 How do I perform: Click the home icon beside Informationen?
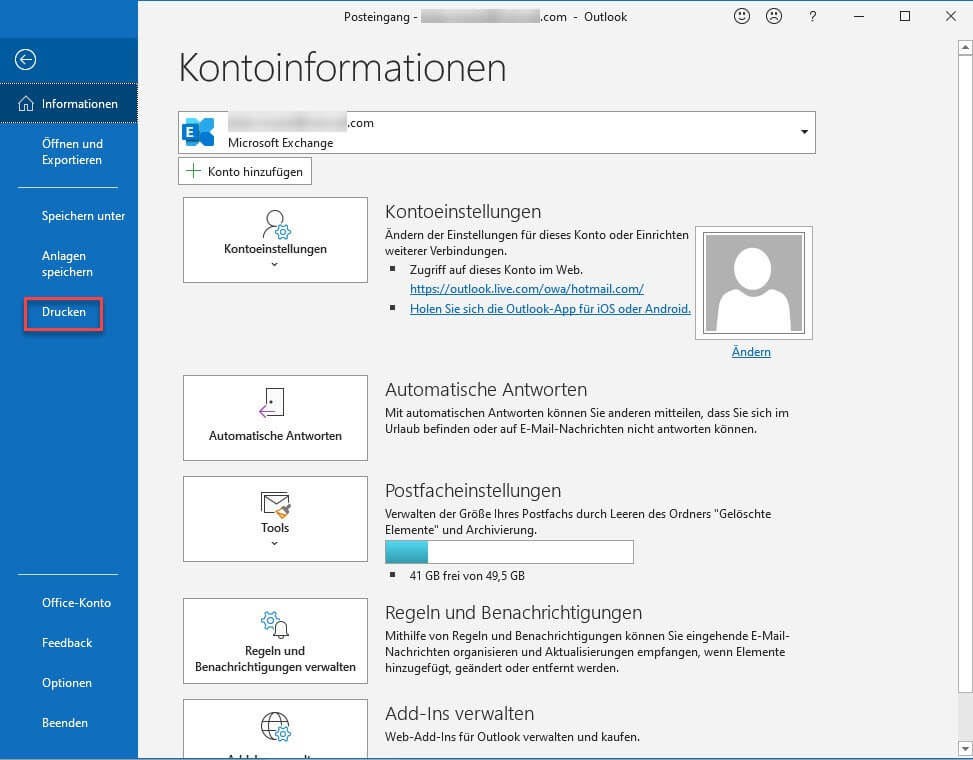(25, 103)
